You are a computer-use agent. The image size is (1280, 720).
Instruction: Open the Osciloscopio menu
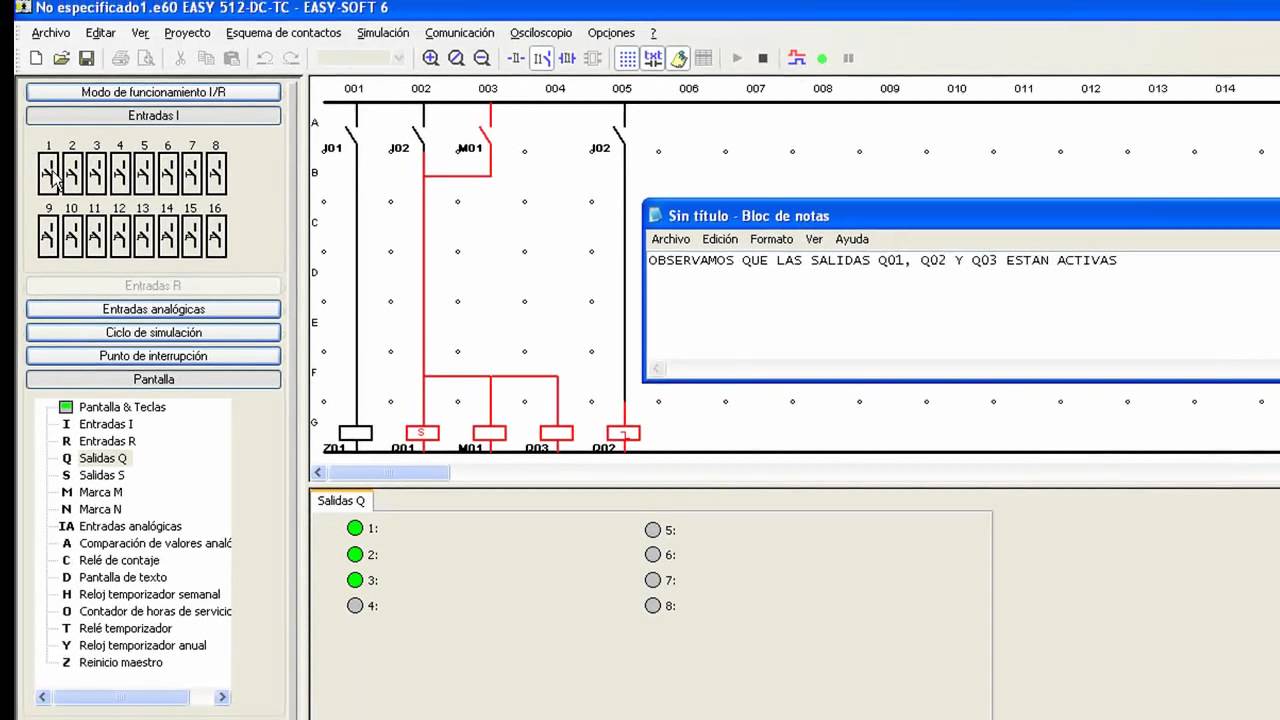(x=541, y=33)
